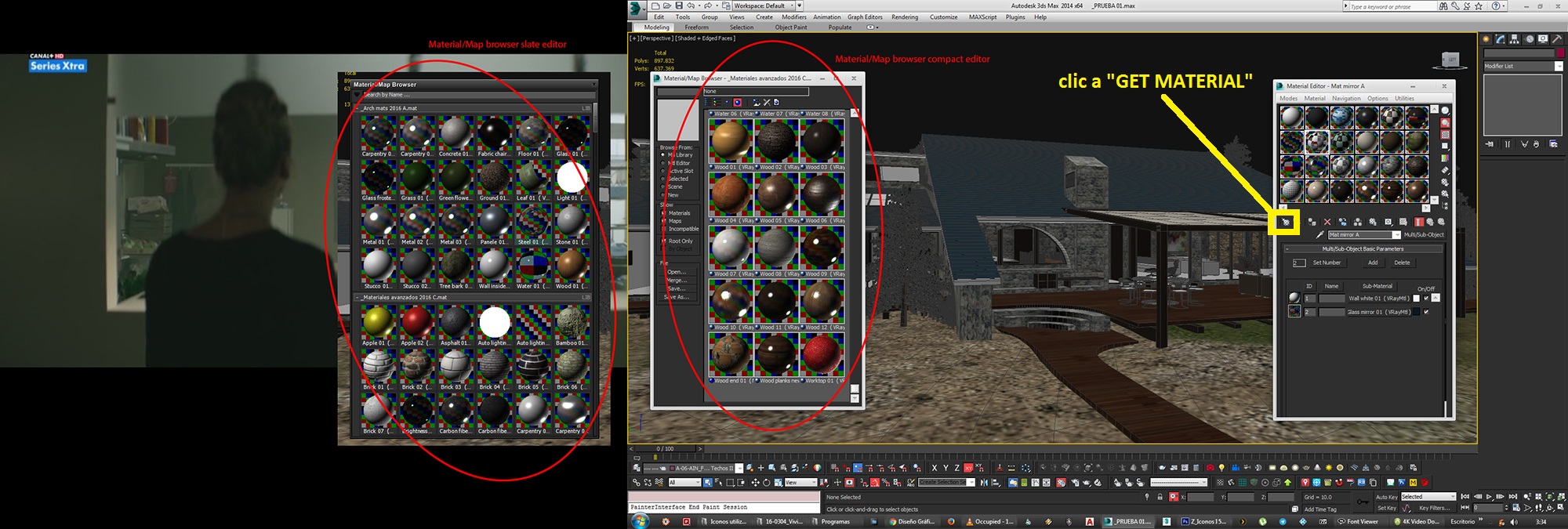Click the Sample Type sphere icon in Material Editor
Screen dimensions: 1568x529
(x=1445, y=111)
